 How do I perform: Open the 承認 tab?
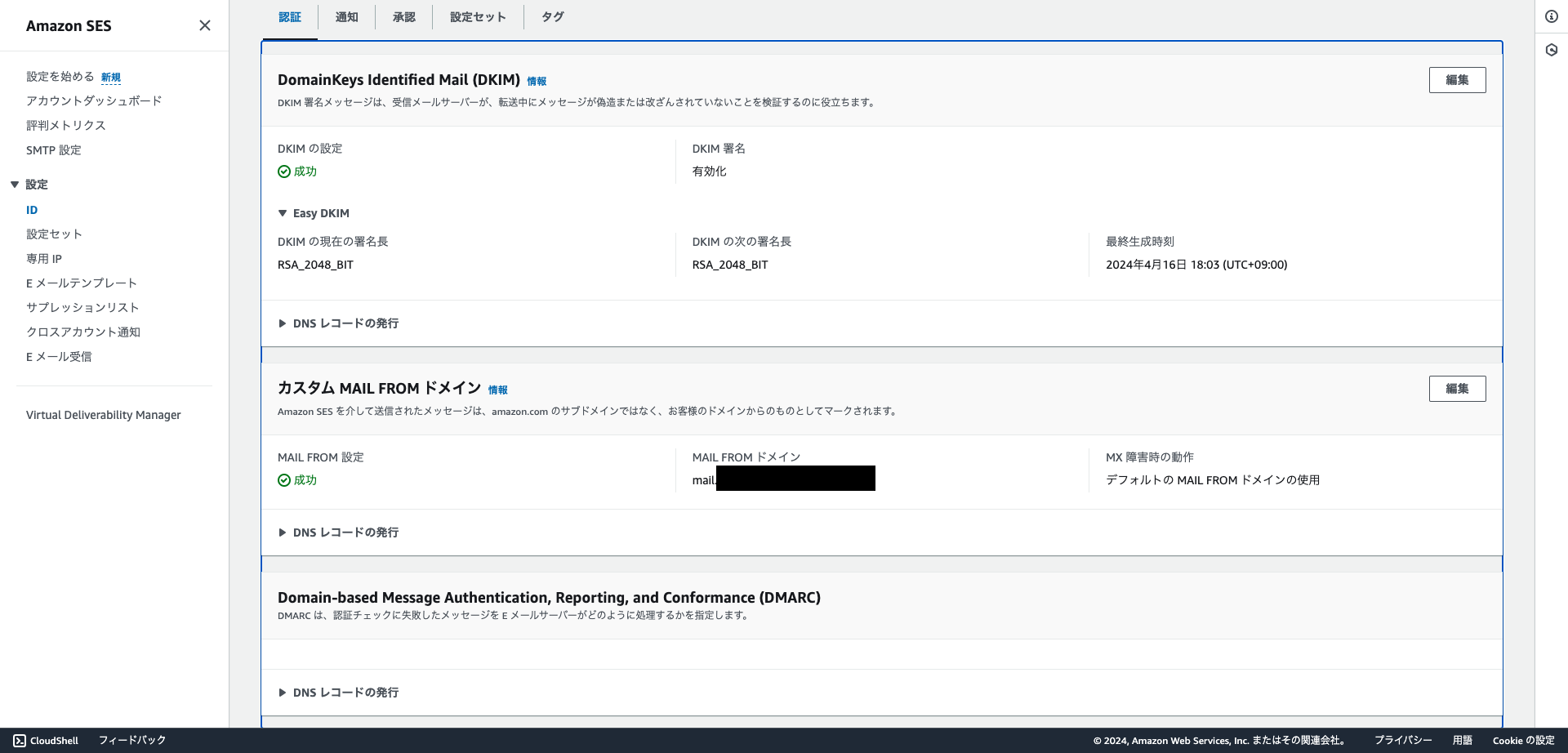(404, 17)
